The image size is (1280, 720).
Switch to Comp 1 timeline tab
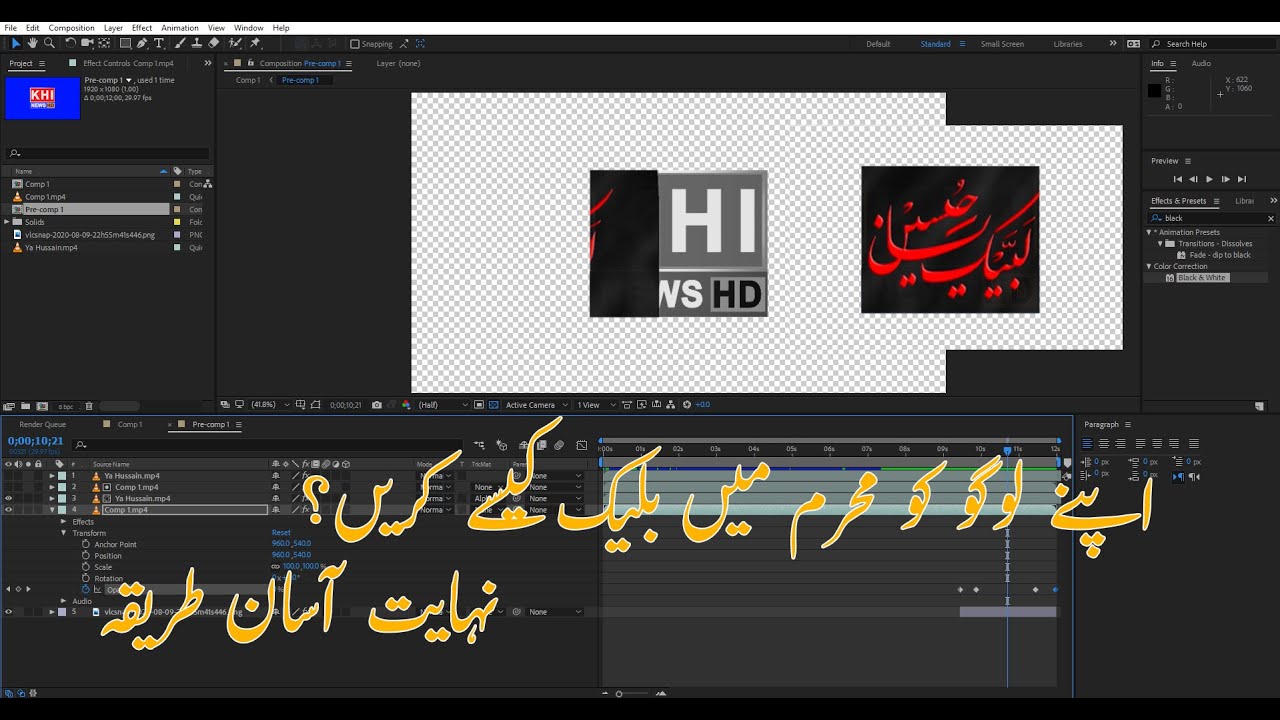click(x=130, y=424)
